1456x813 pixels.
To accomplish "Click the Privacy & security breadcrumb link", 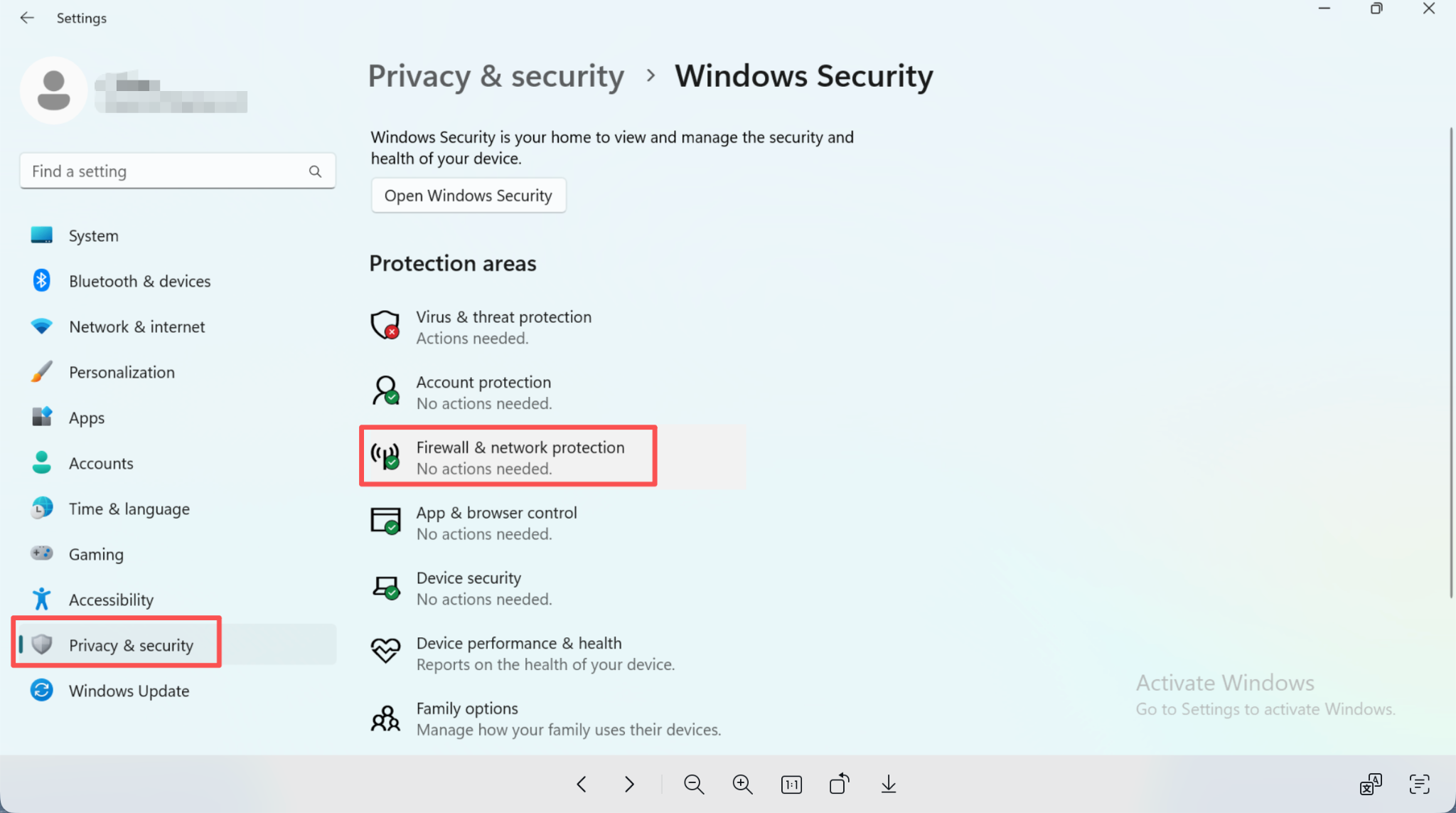I will click(x=496, y=76).
